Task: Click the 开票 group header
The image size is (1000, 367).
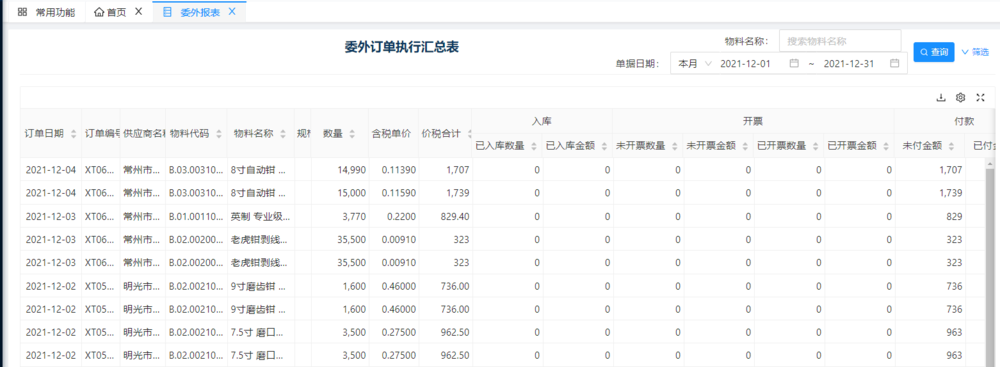Action: (753, 121)
